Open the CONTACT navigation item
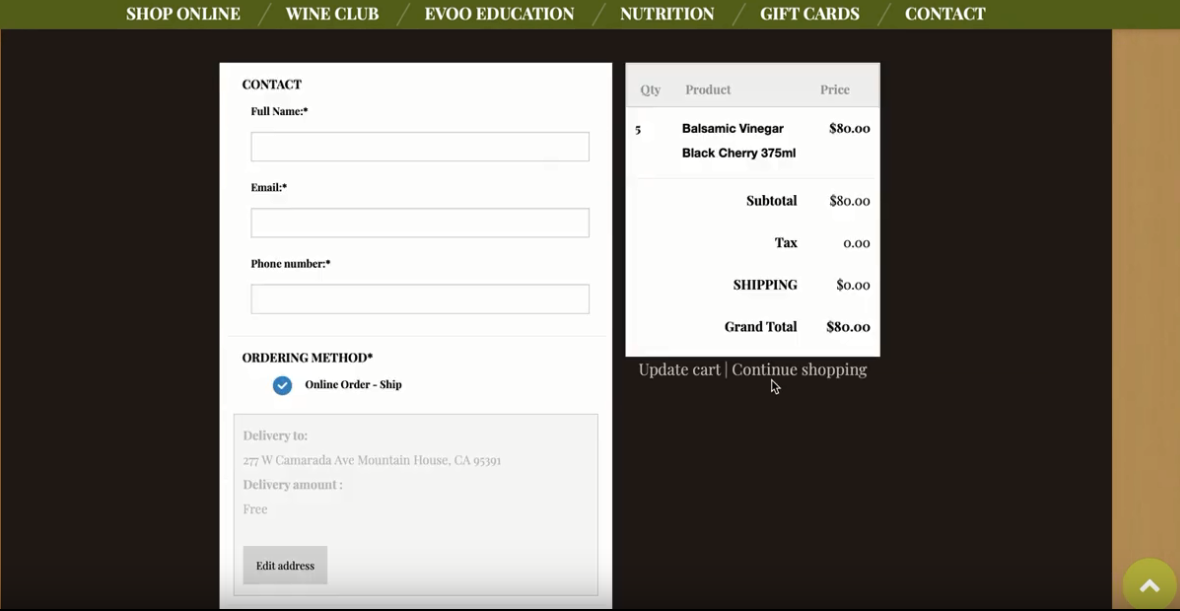Image resolution: width=1180 pixels, height=611 pixels. pos(944,14)
